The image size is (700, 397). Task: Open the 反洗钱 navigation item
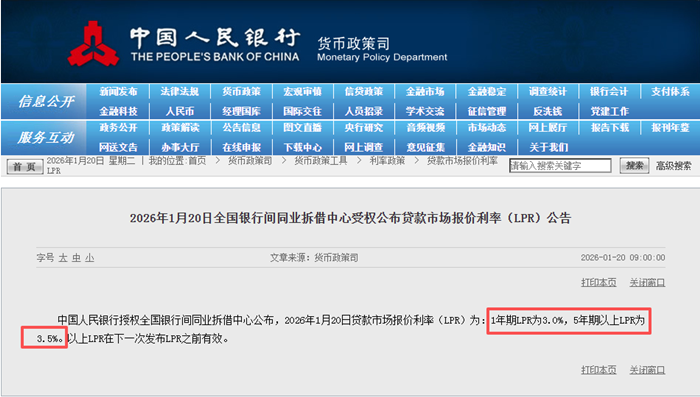click(548, 111)
